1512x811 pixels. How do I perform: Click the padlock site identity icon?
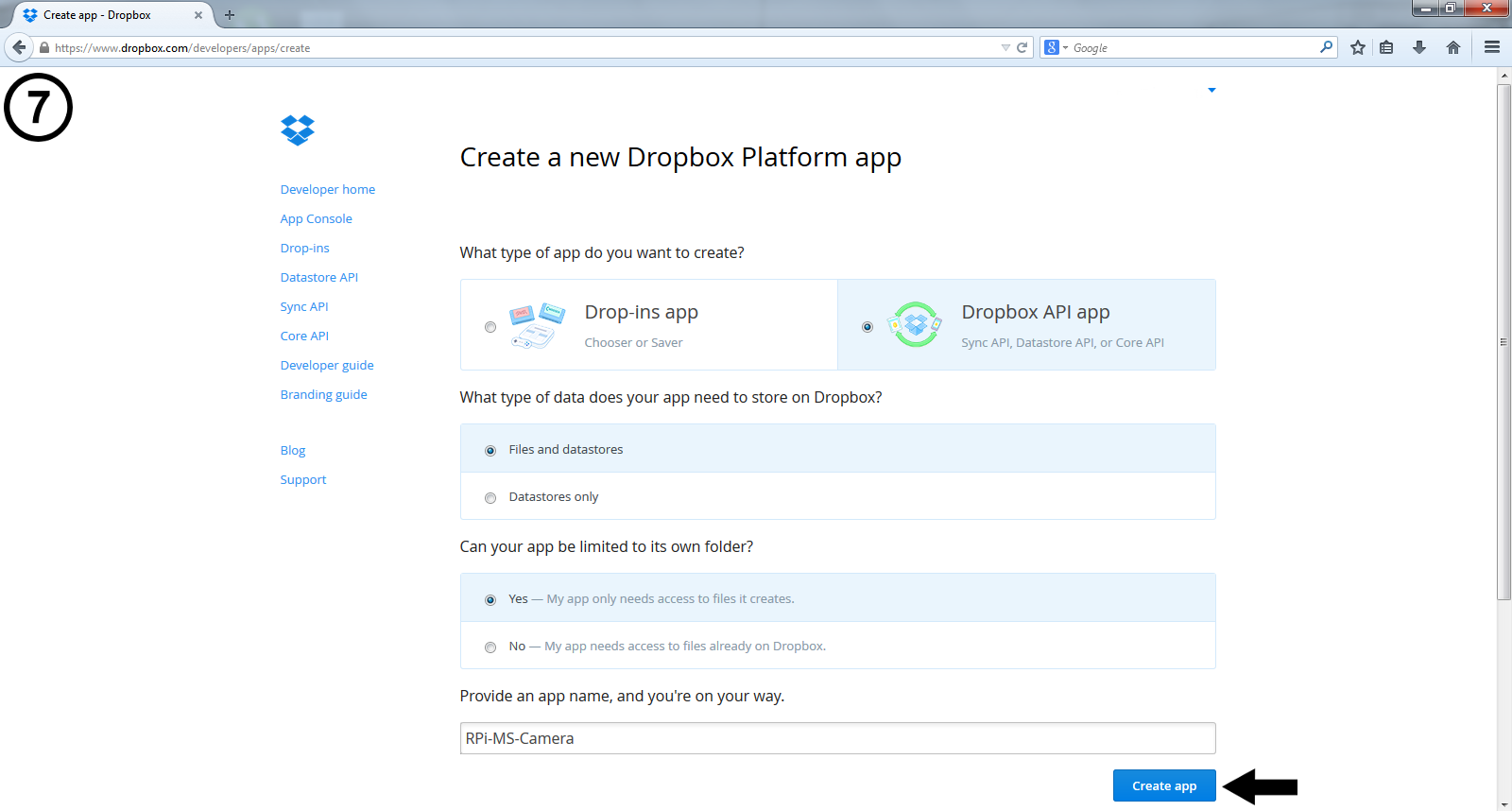click(x=43, y=47)
